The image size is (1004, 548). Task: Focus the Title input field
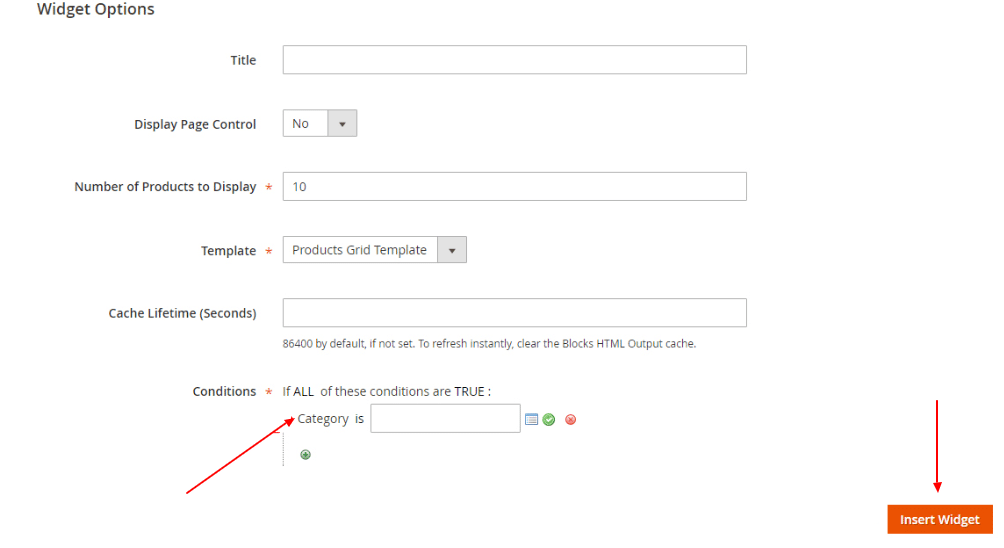tap(514, 60)
